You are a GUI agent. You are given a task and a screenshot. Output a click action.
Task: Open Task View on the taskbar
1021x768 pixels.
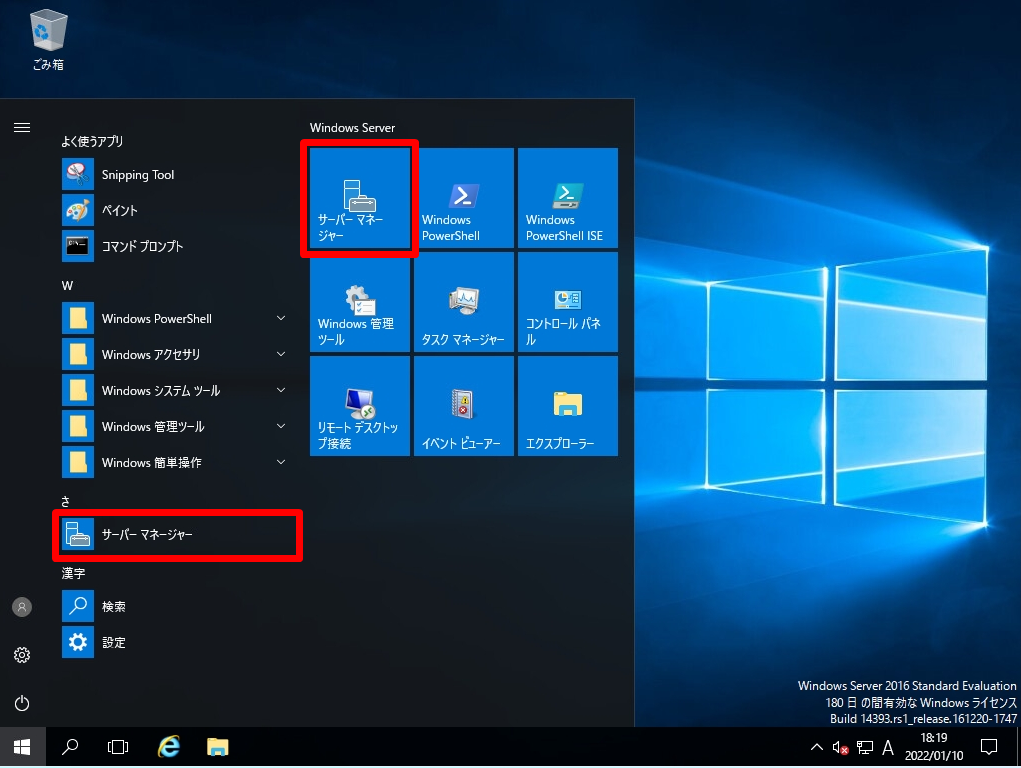click(118, 747)
